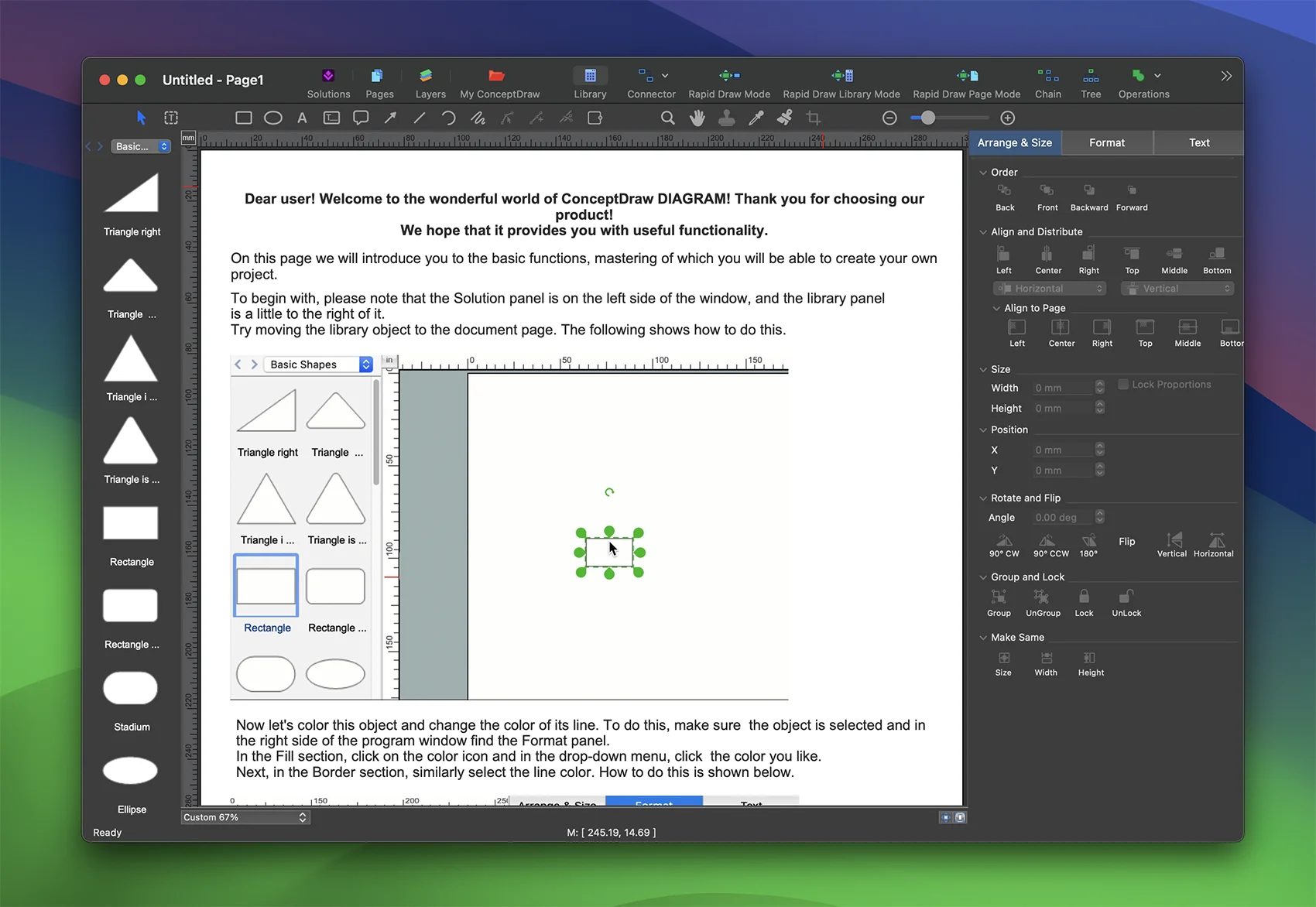Select Triangle right shape in library

pos(132,204)
